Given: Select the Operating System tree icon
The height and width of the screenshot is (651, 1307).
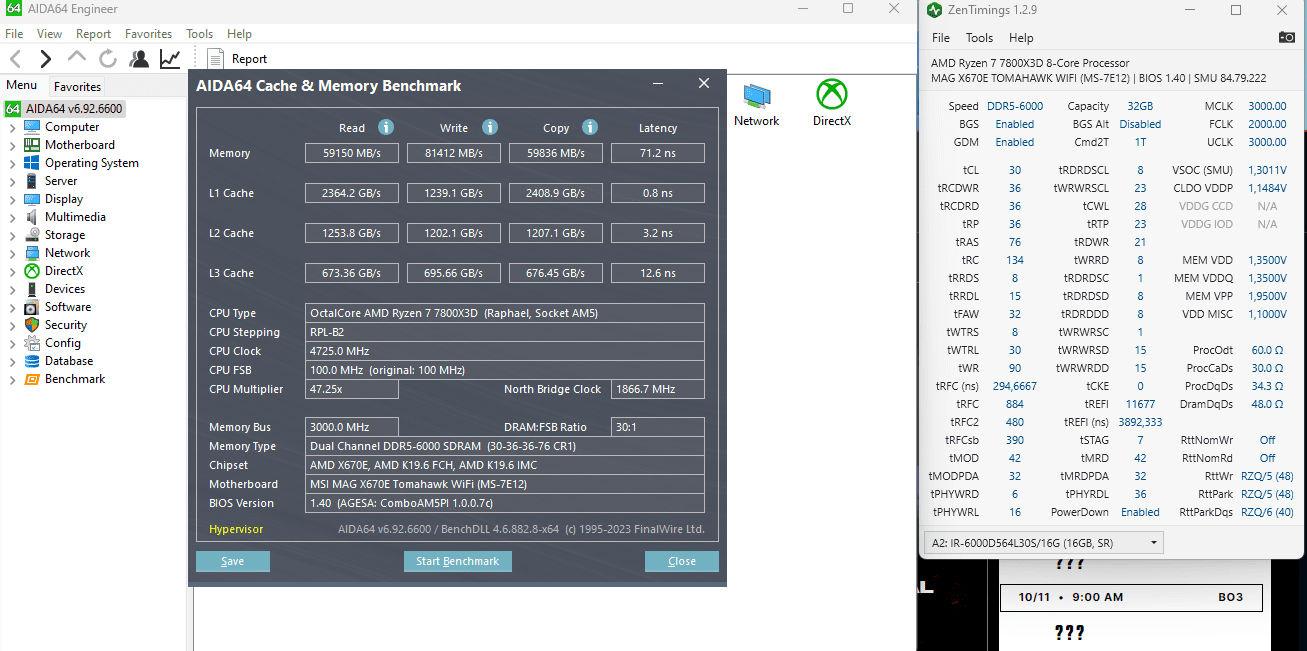Looking at the screenshot, I should [x=31, y=163].
